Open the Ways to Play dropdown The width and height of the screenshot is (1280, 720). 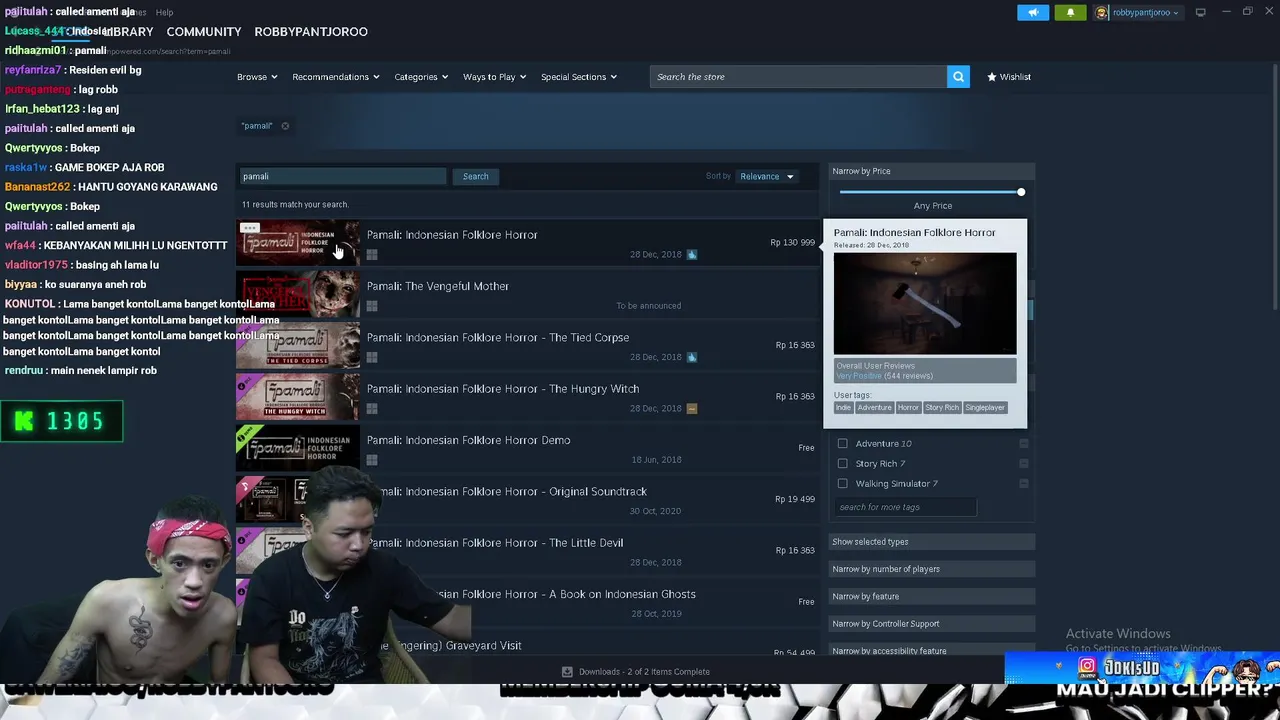pos(494,77)
